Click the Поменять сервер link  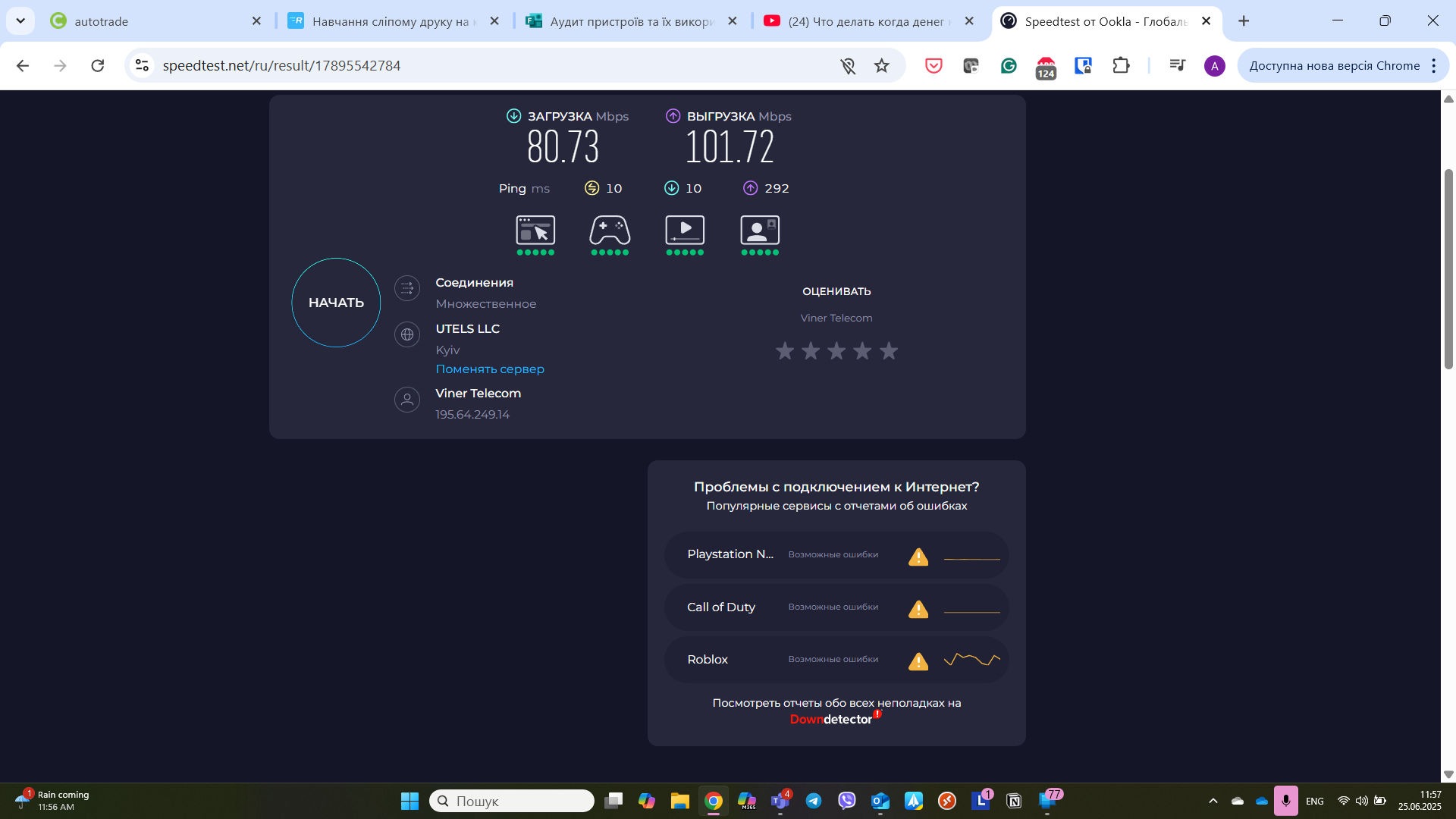click(490, 369)
